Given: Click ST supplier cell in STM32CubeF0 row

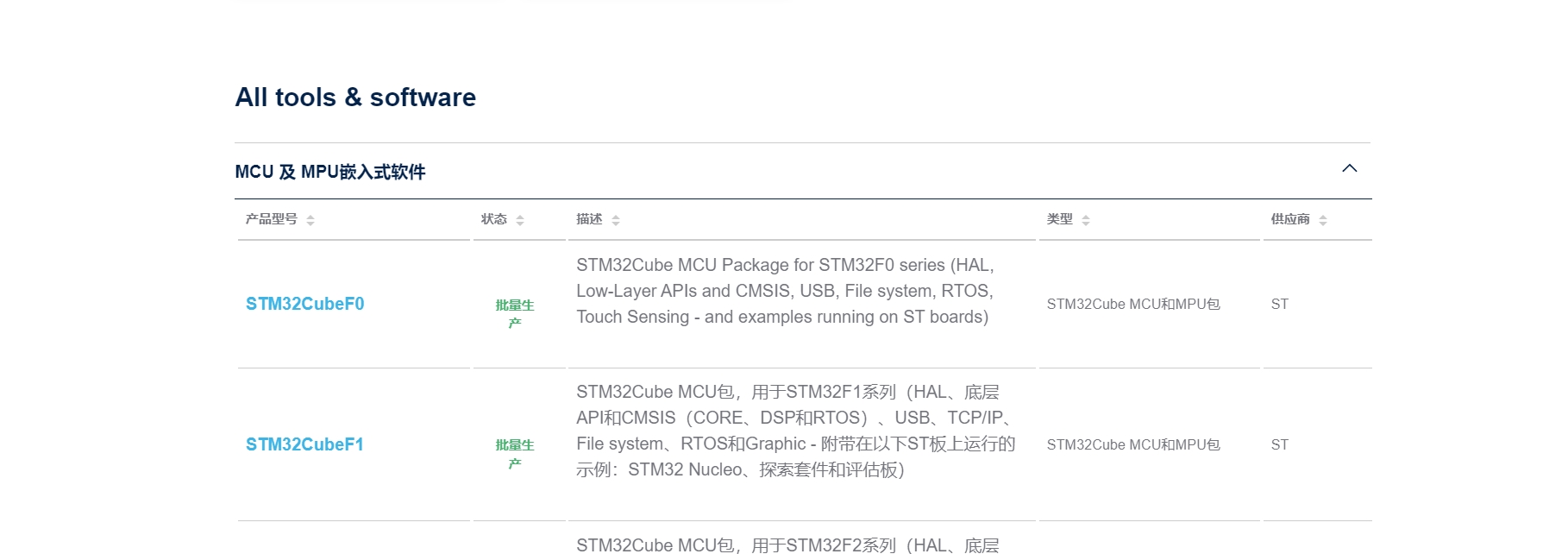Looking at the screenshot, I should 1279,304.
